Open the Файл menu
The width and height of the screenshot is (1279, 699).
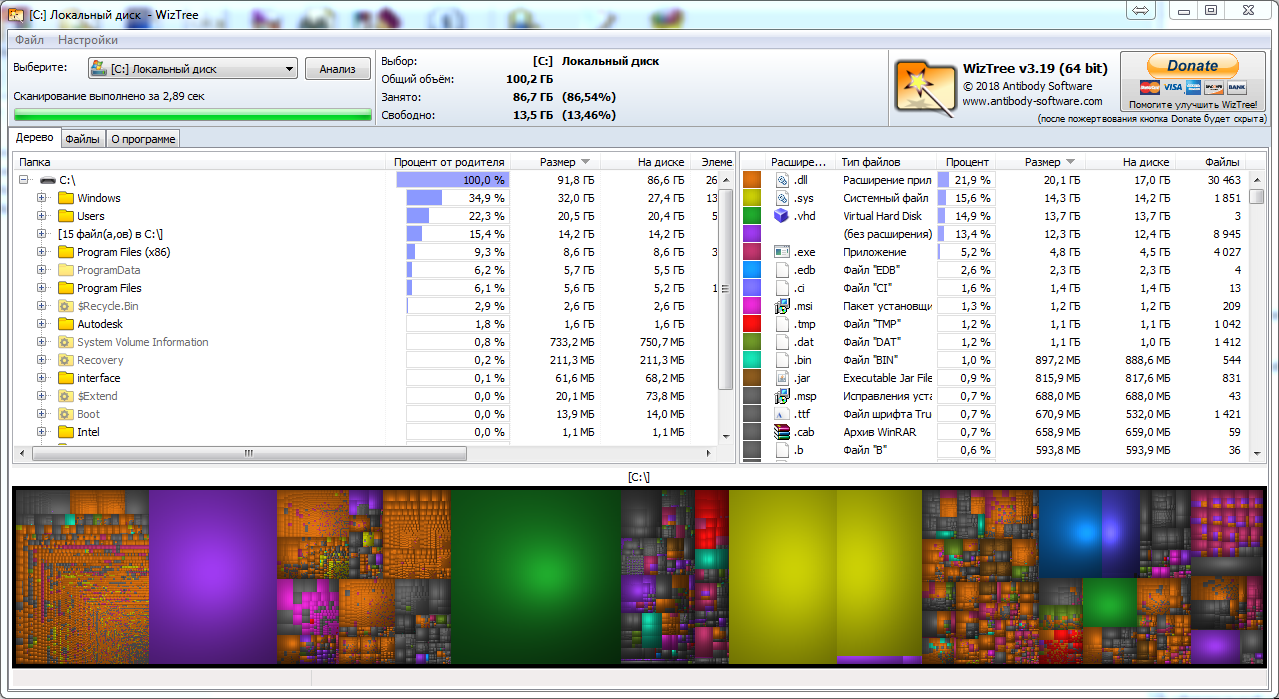coord(29,40)
